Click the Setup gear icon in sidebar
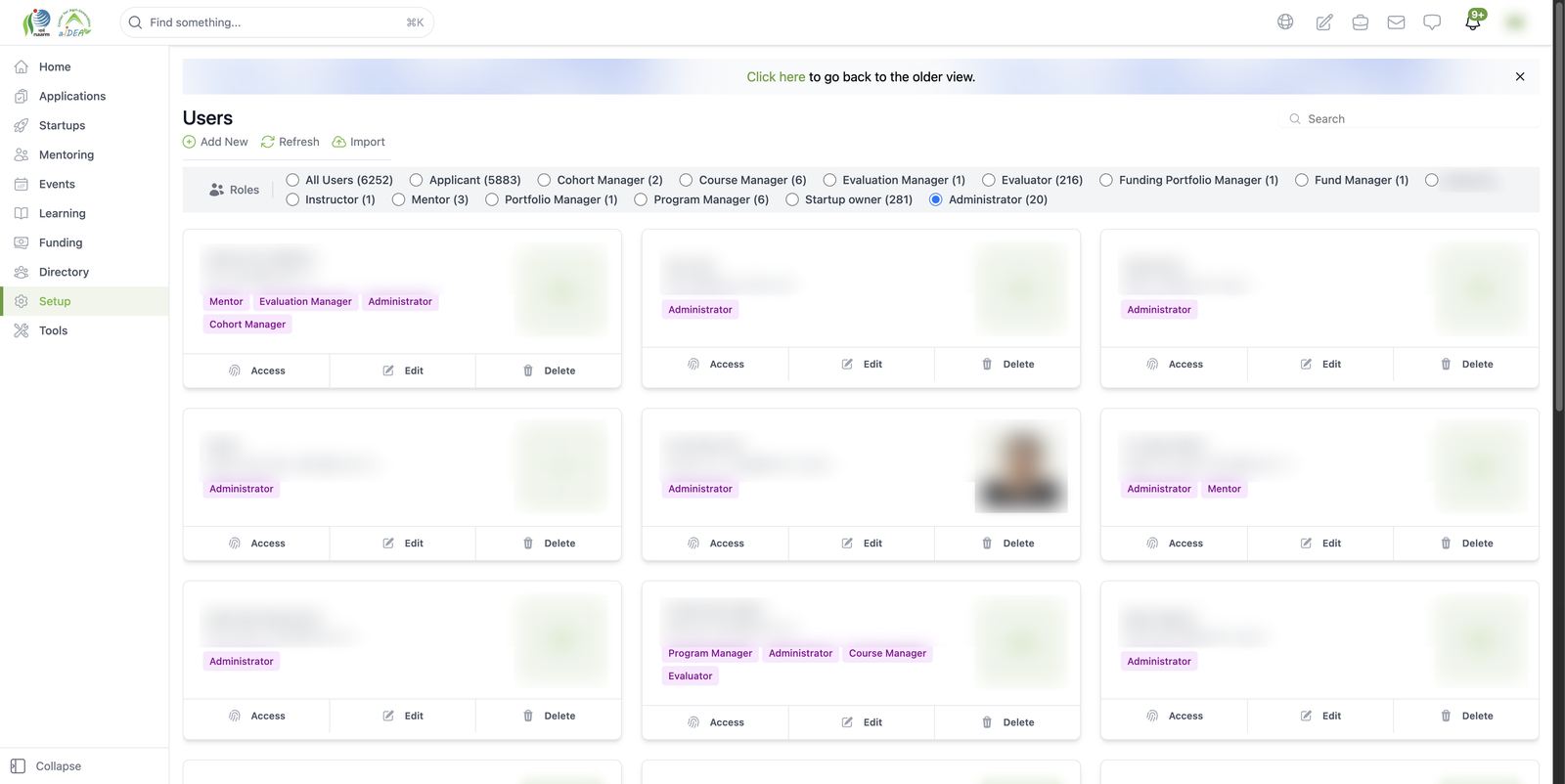1565x784 pixels. [x=22, y=301]
